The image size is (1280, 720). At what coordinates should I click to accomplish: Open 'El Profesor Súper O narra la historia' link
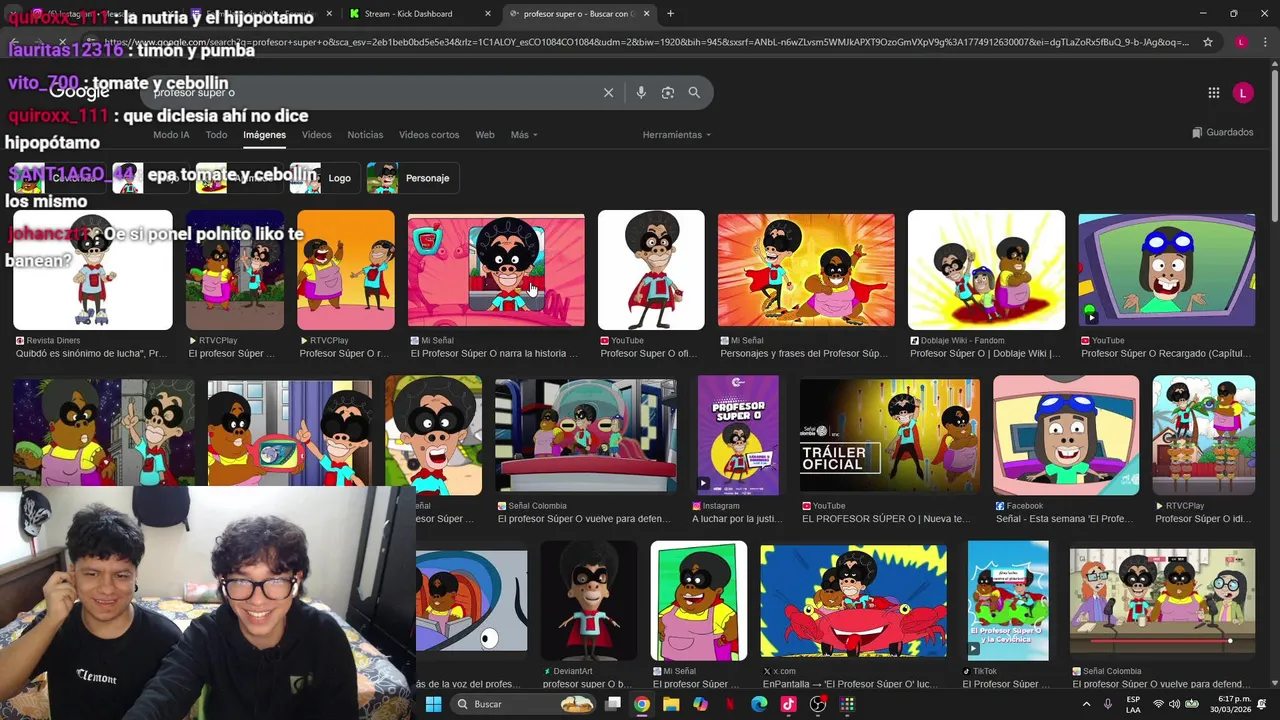(x=494, y=354)
